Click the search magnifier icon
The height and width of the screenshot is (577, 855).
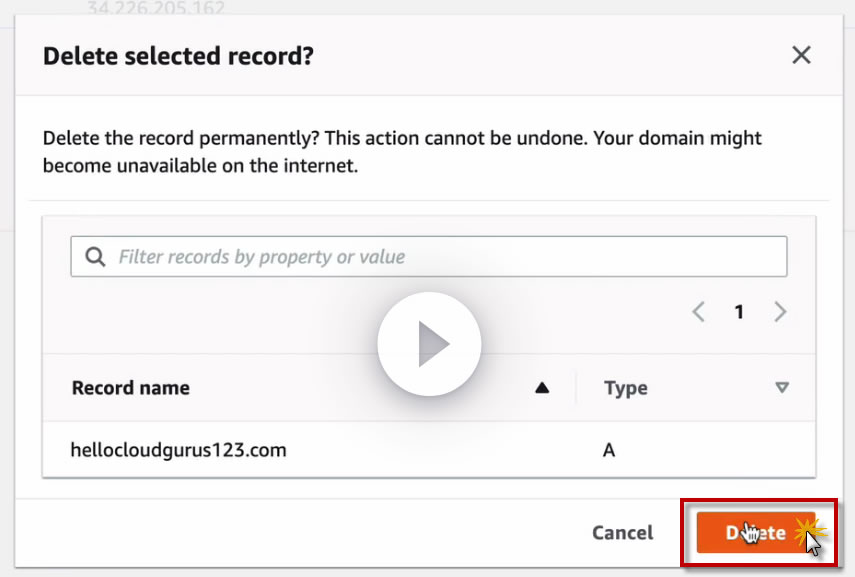(x=96, y=257)
